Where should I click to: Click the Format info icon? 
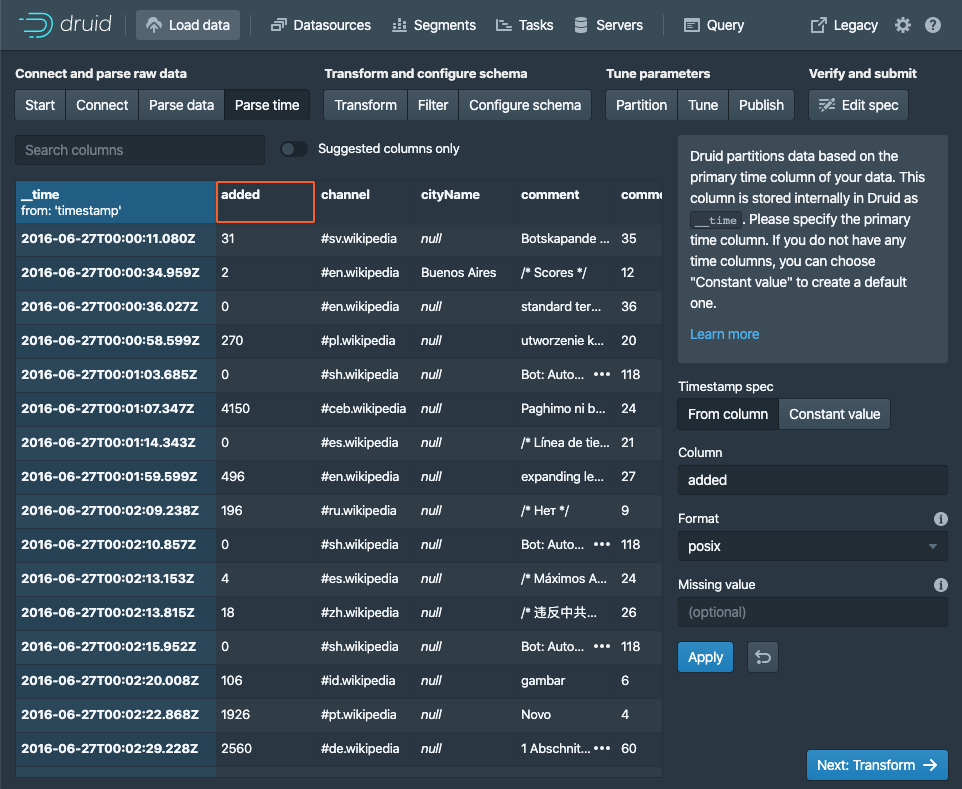coord(940,519)
